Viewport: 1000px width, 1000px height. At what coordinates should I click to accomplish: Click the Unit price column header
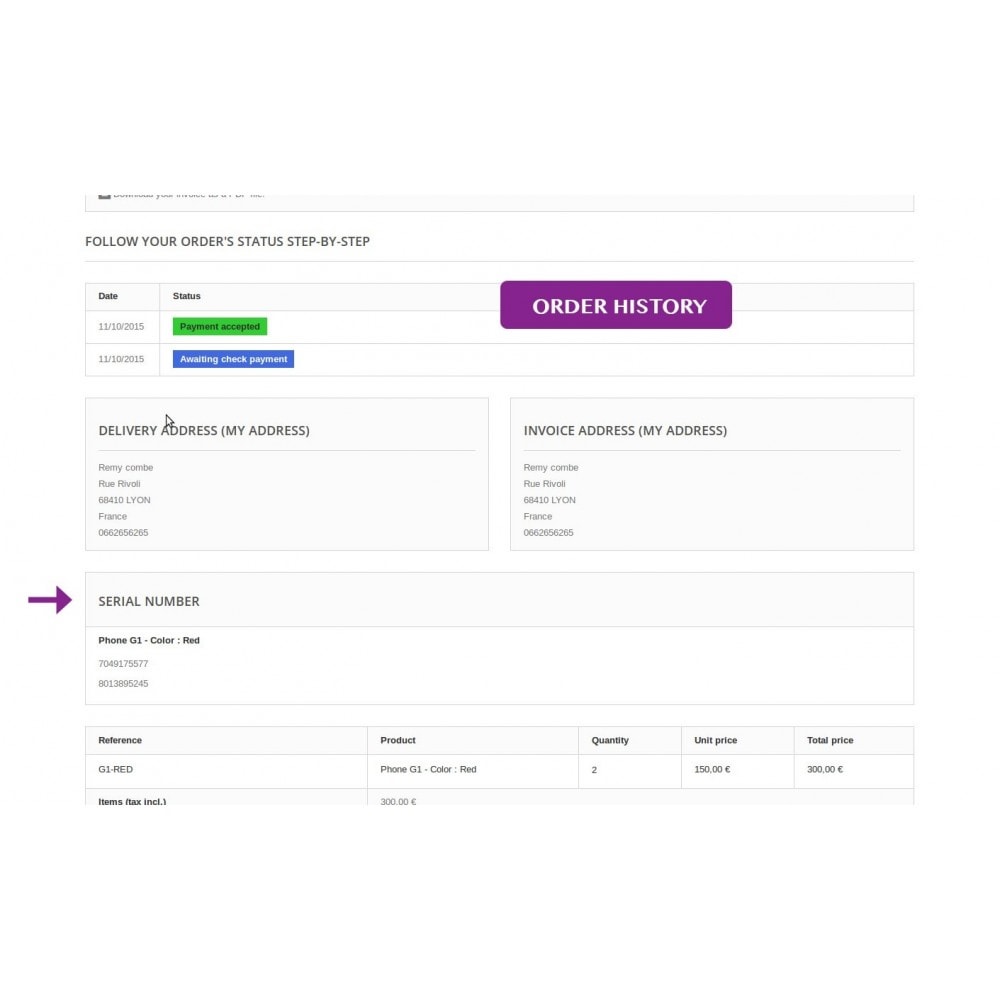716,740
